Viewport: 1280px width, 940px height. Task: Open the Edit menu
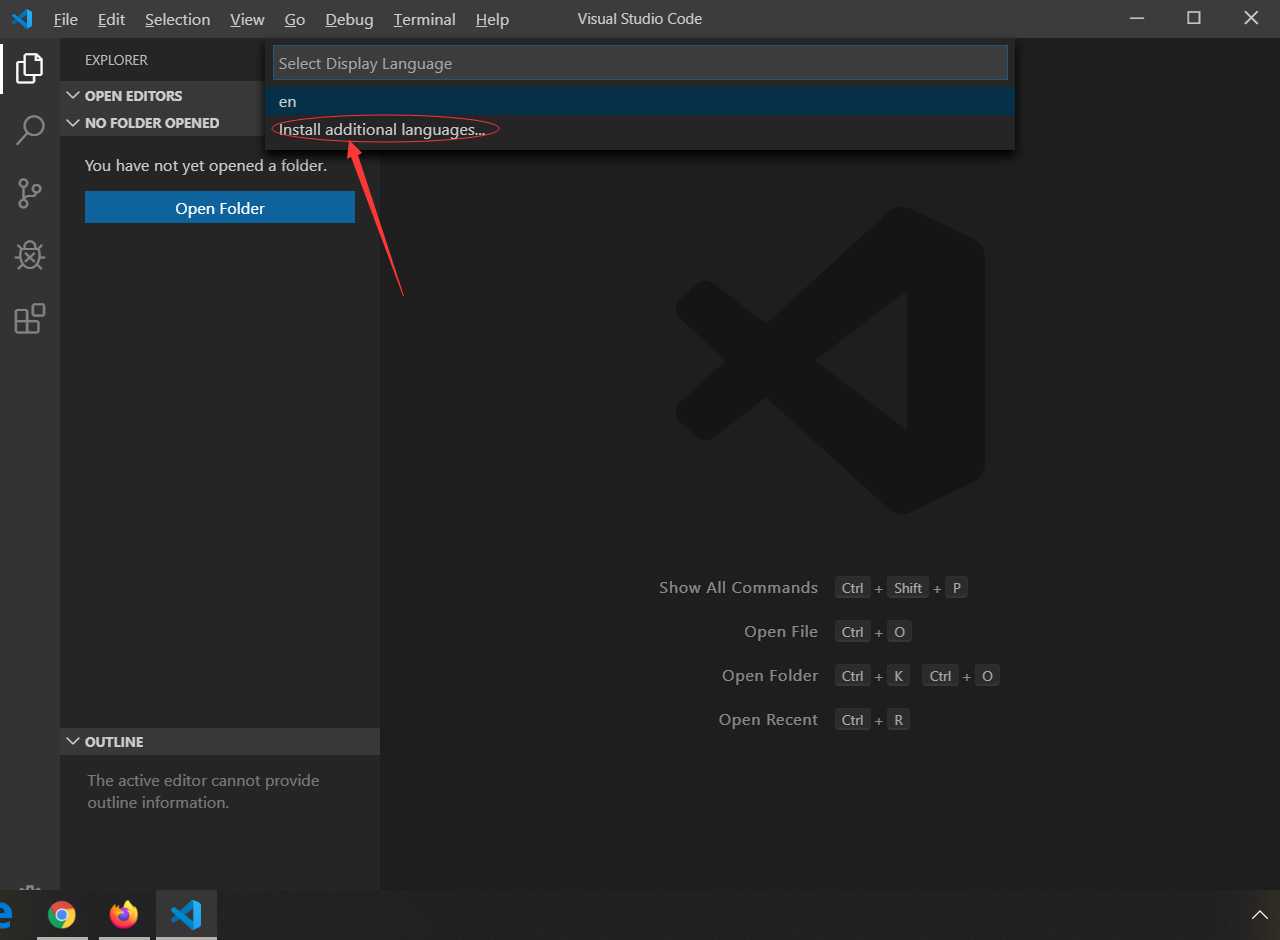point(111,19)
